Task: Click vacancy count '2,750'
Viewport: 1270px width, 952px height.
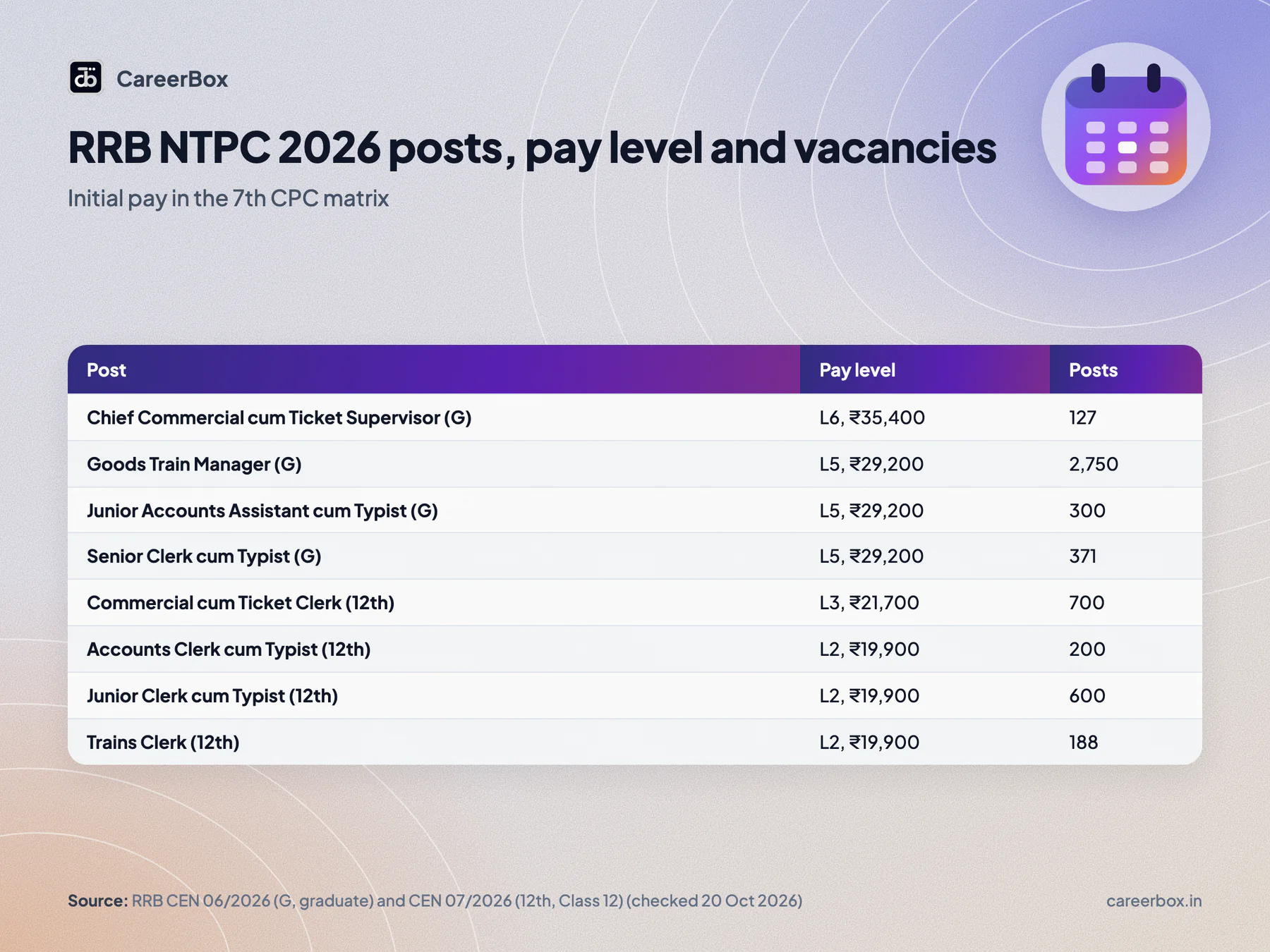Action: (1094, 464)
